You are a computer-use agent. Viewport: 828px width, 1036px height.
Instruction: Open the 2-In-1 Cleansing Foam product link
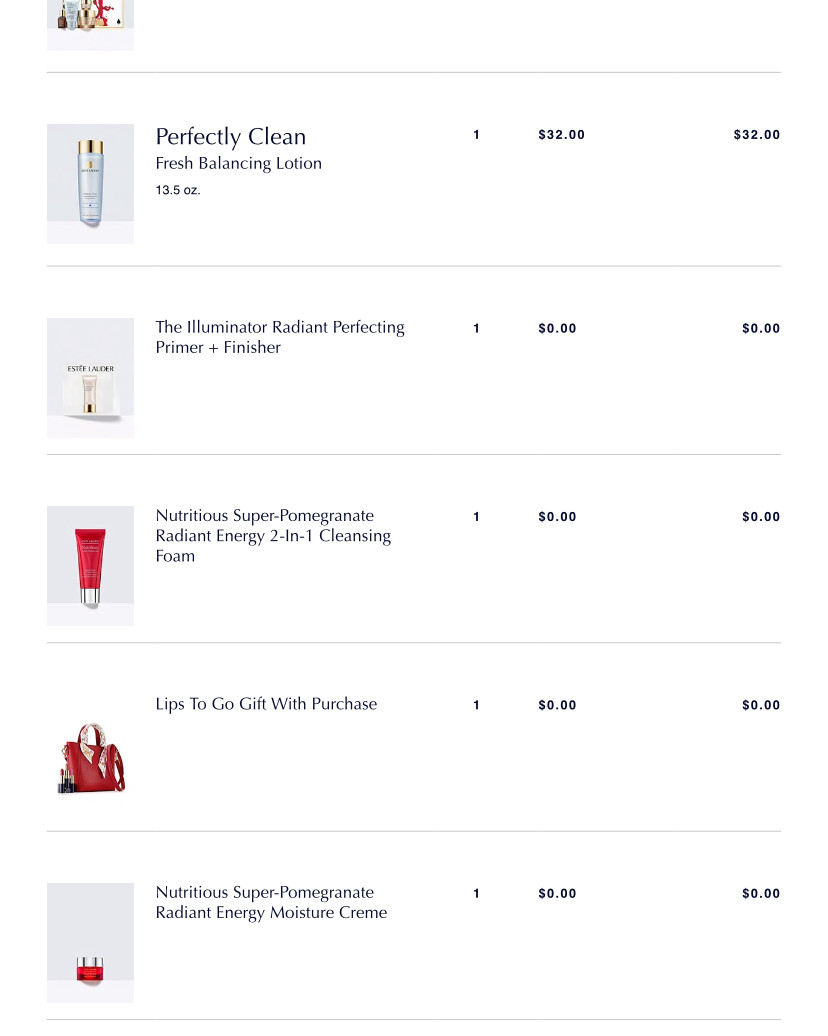[273, 536]
